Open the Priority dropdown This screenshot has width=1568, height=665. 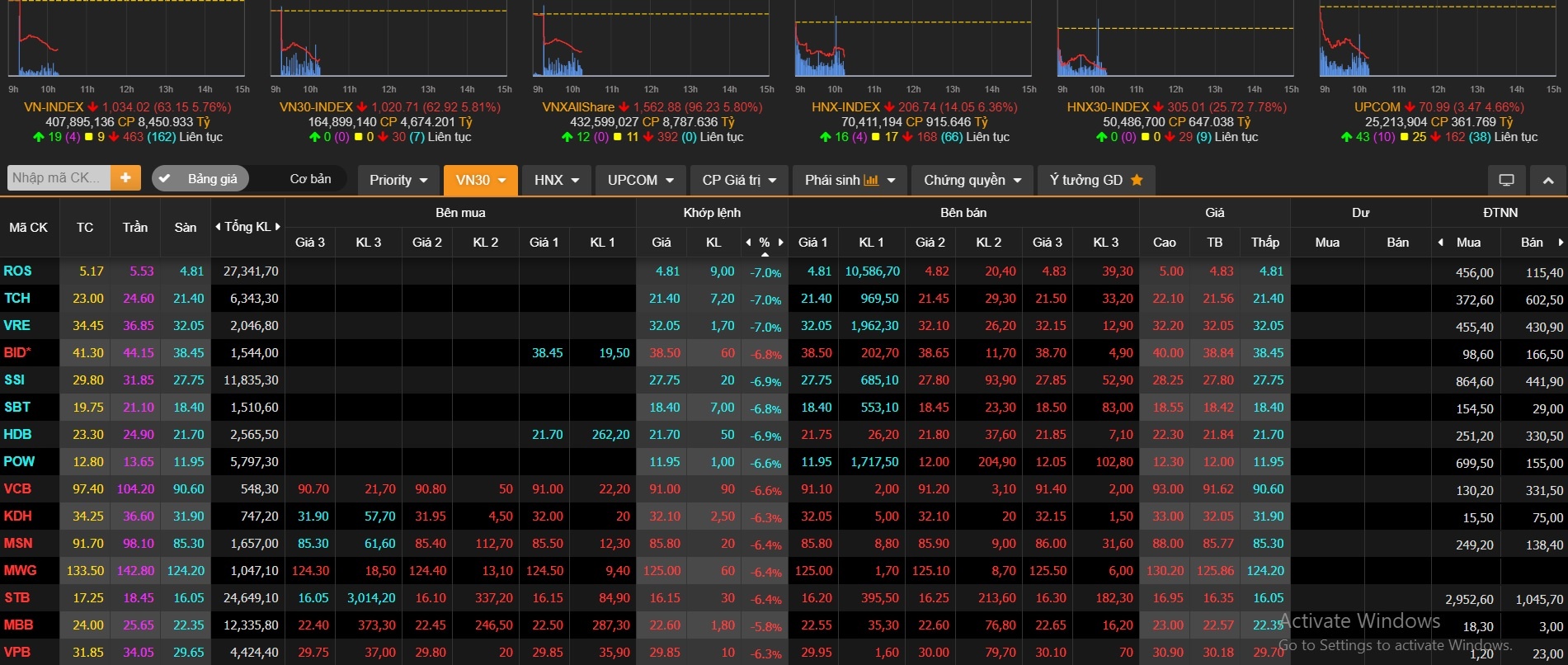tap(398, 180)
